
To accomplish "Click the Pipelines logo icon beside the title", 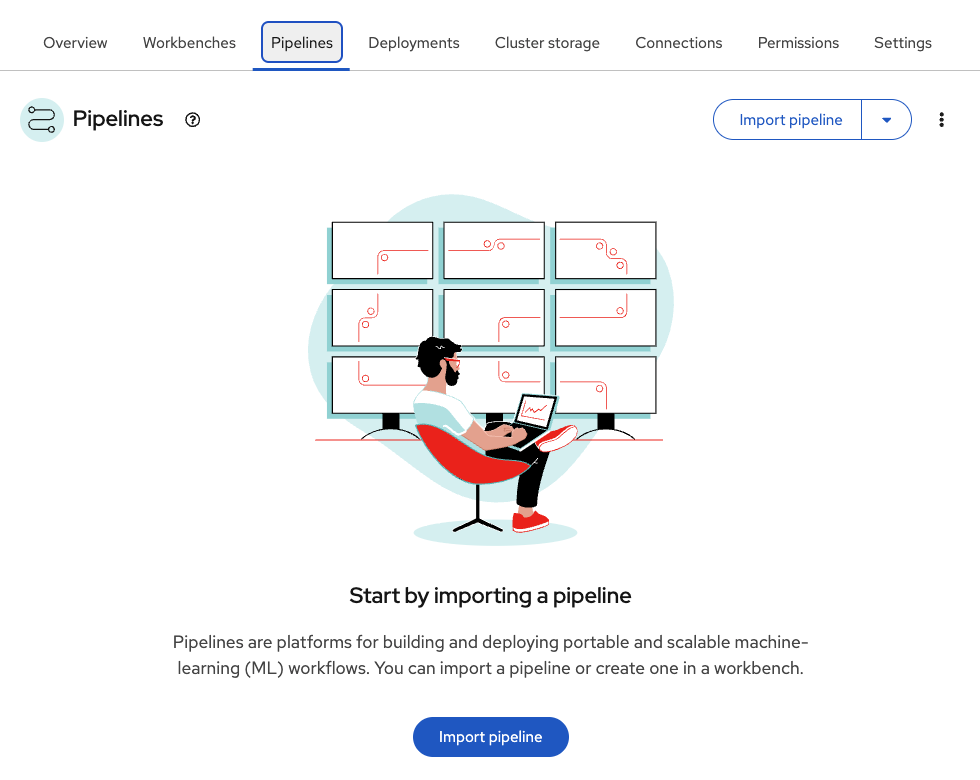I will [x=42, y=120].
